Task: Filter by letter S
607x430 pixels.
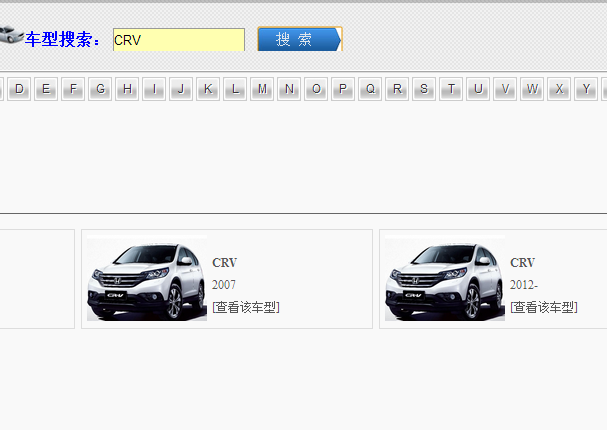Action: click(x=424, y=89)
